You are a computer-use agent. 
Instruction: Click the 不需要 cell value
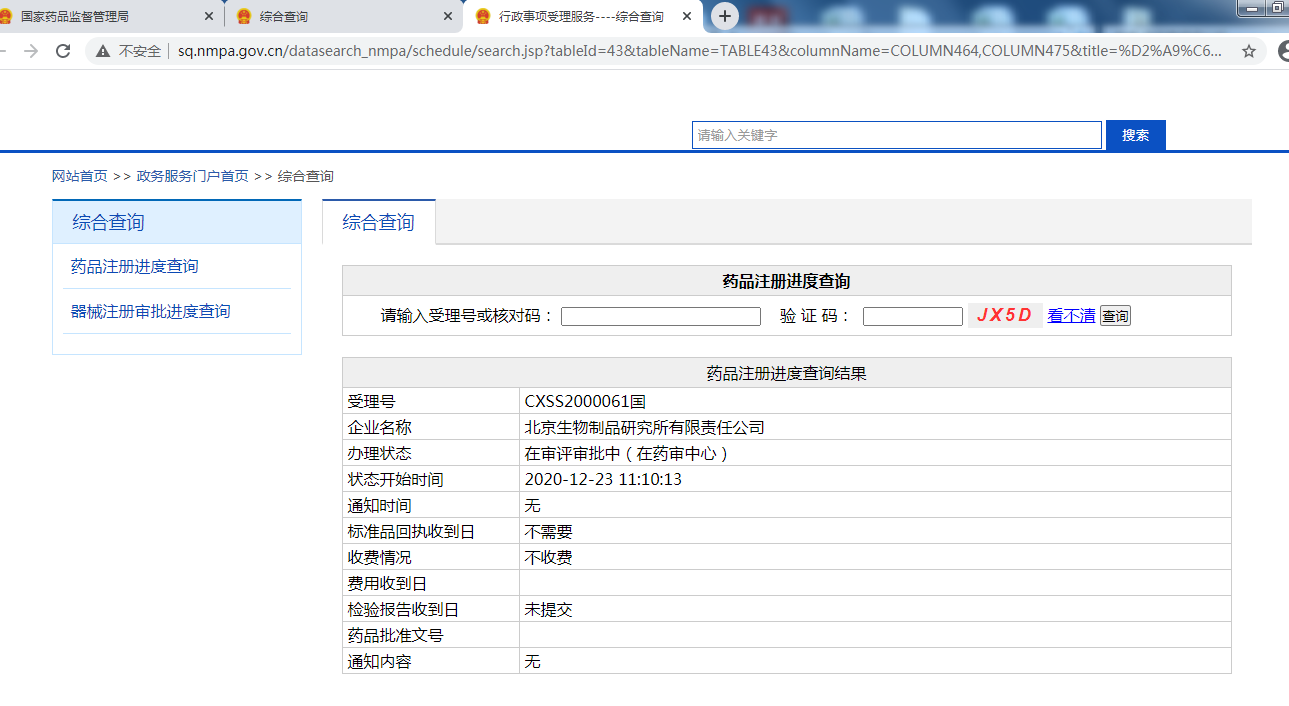tap(548, 531)
